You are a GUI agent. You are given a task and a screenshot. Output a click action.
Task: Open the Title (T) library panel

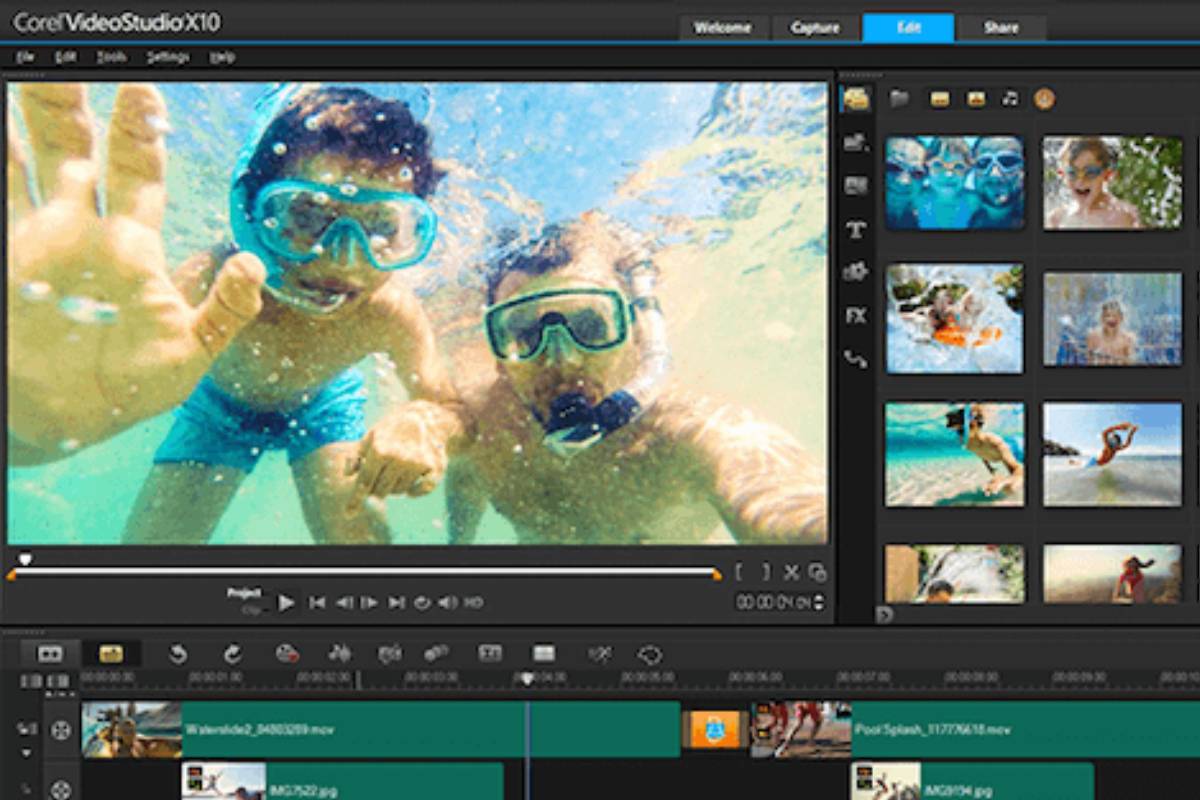coord(855,230)
